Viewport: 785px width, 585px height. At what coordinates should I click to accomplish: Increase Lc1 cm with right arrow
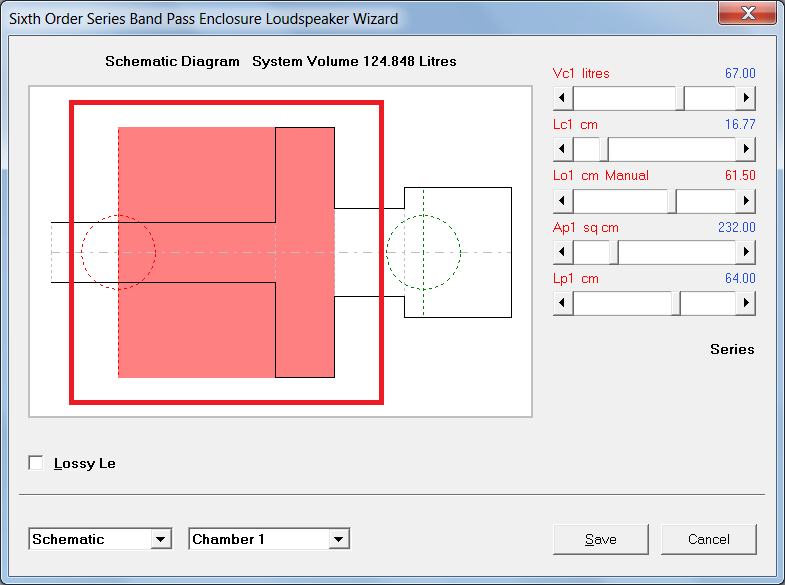tap(745, 149)
